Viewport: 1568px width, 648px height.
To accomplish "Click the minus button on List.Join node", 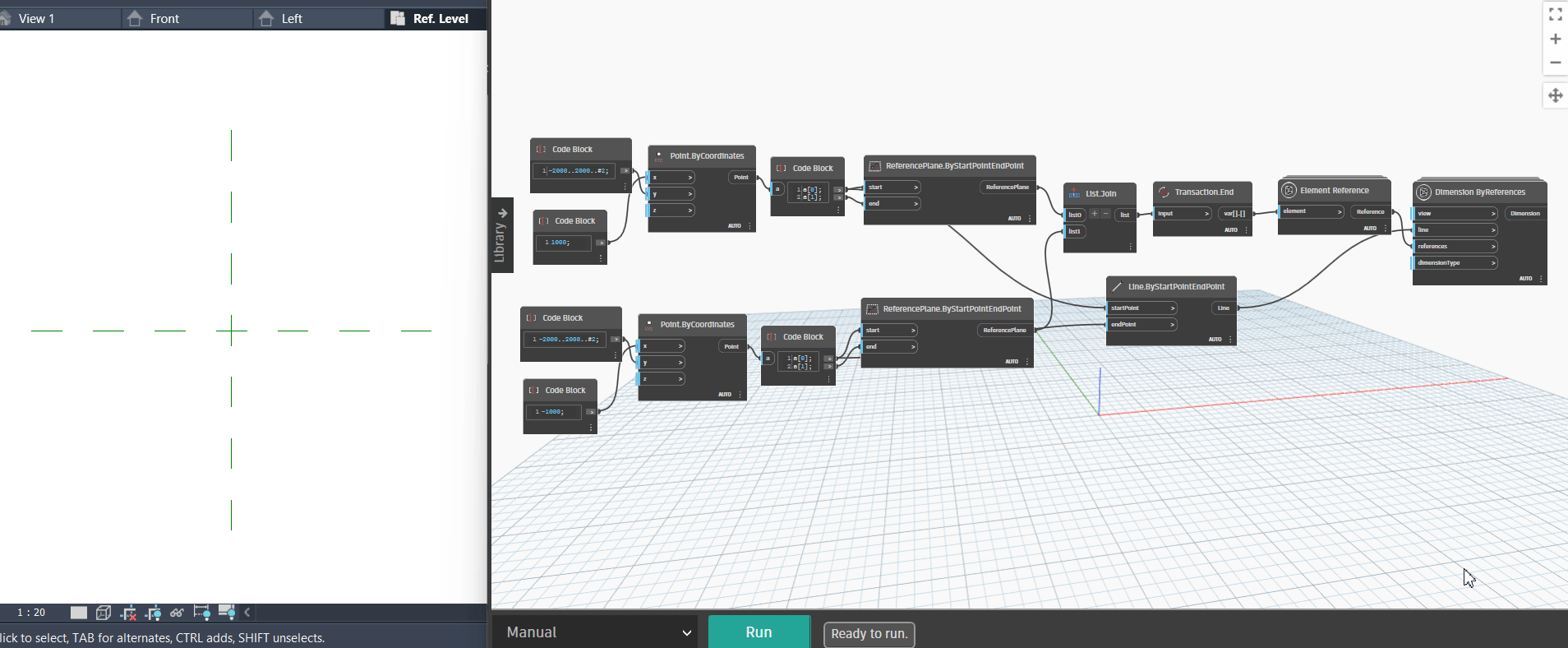I will pos(1106,214).
